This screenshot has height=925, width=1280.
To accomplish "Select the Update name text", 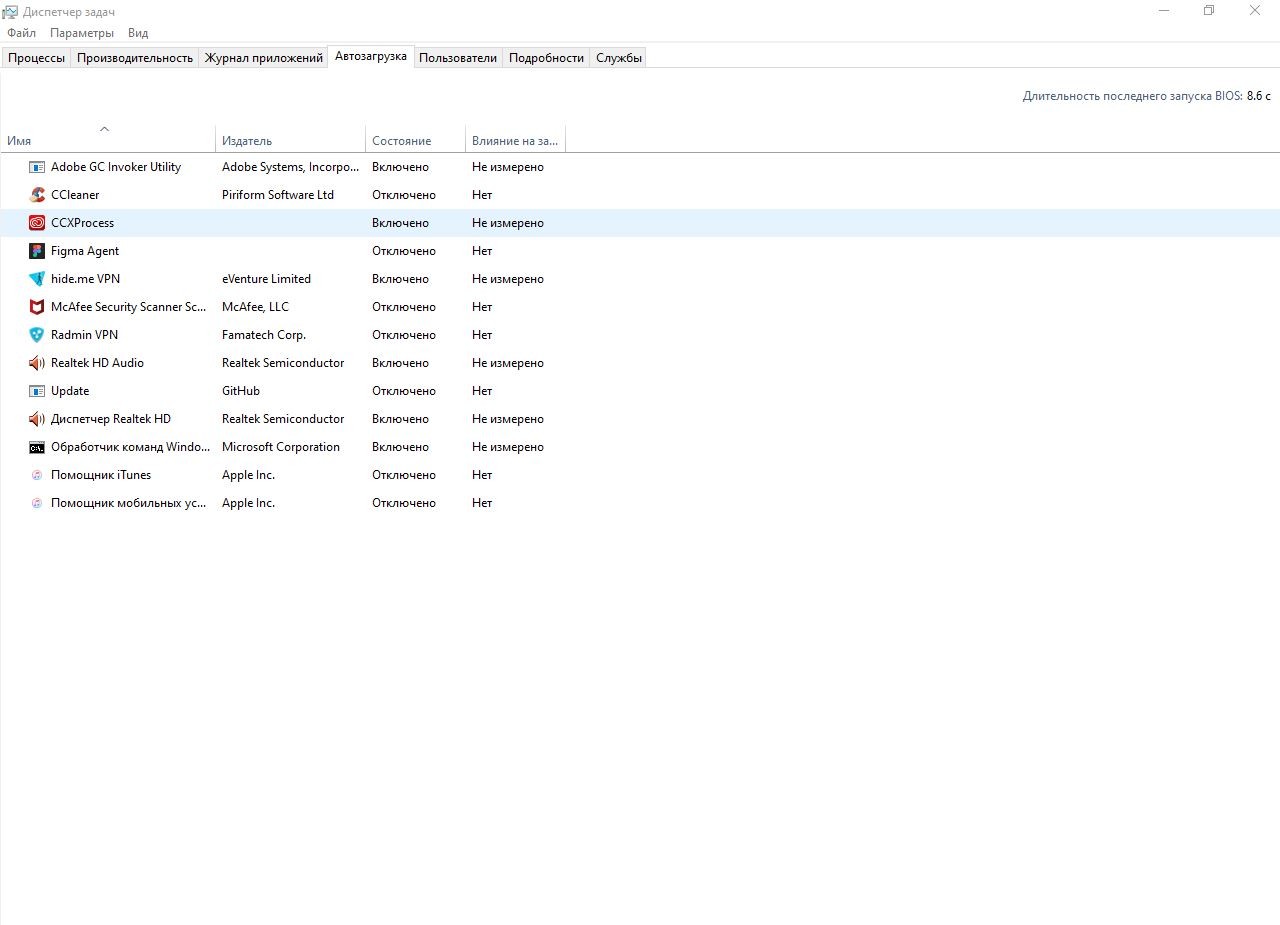I will [70, 391].
